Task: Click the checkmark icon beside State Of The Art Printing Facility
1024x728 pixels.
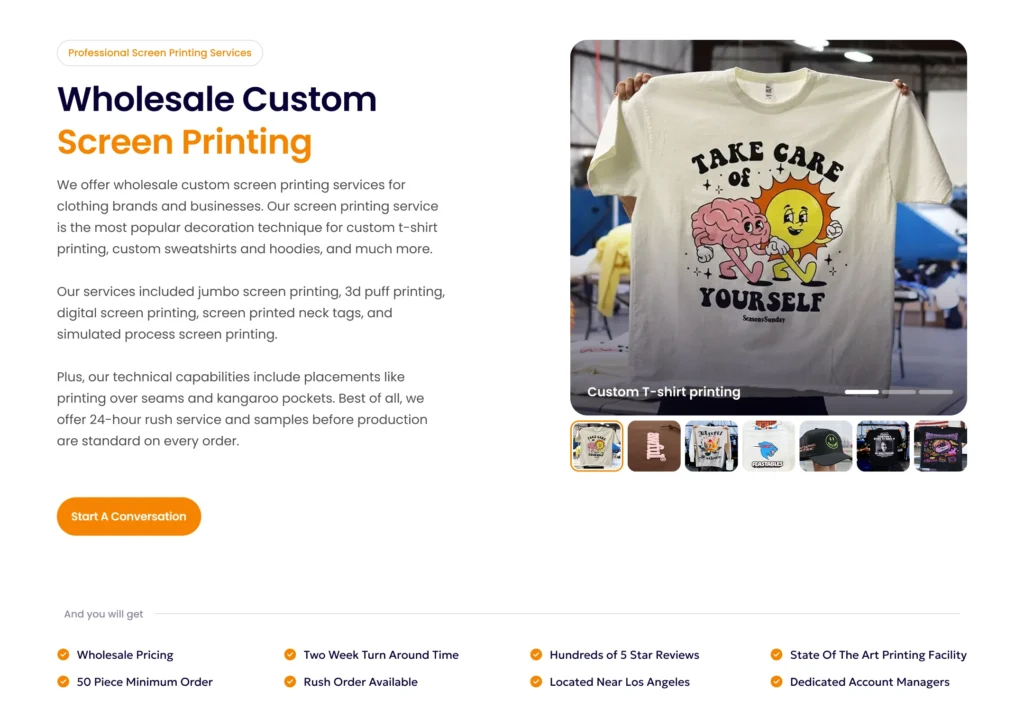Action: (x=776, y=654)
